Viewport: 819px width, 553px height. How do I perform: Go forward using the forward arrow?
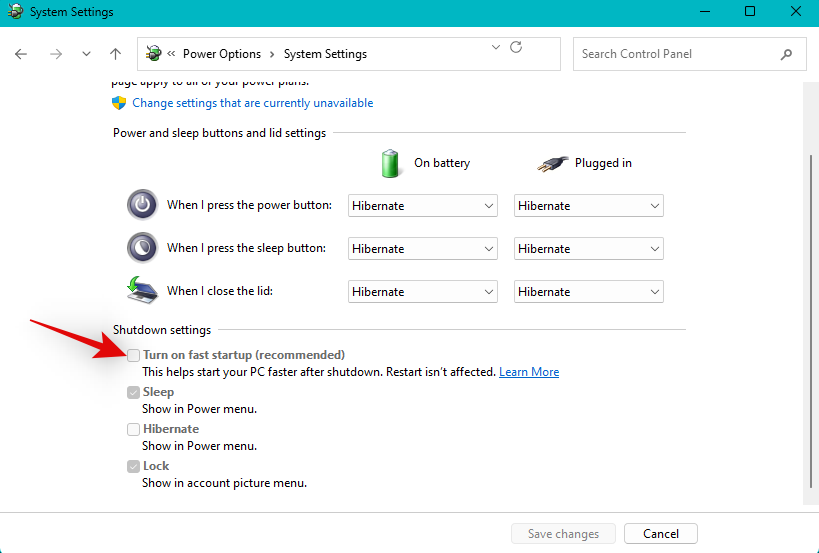pos(56,54)
